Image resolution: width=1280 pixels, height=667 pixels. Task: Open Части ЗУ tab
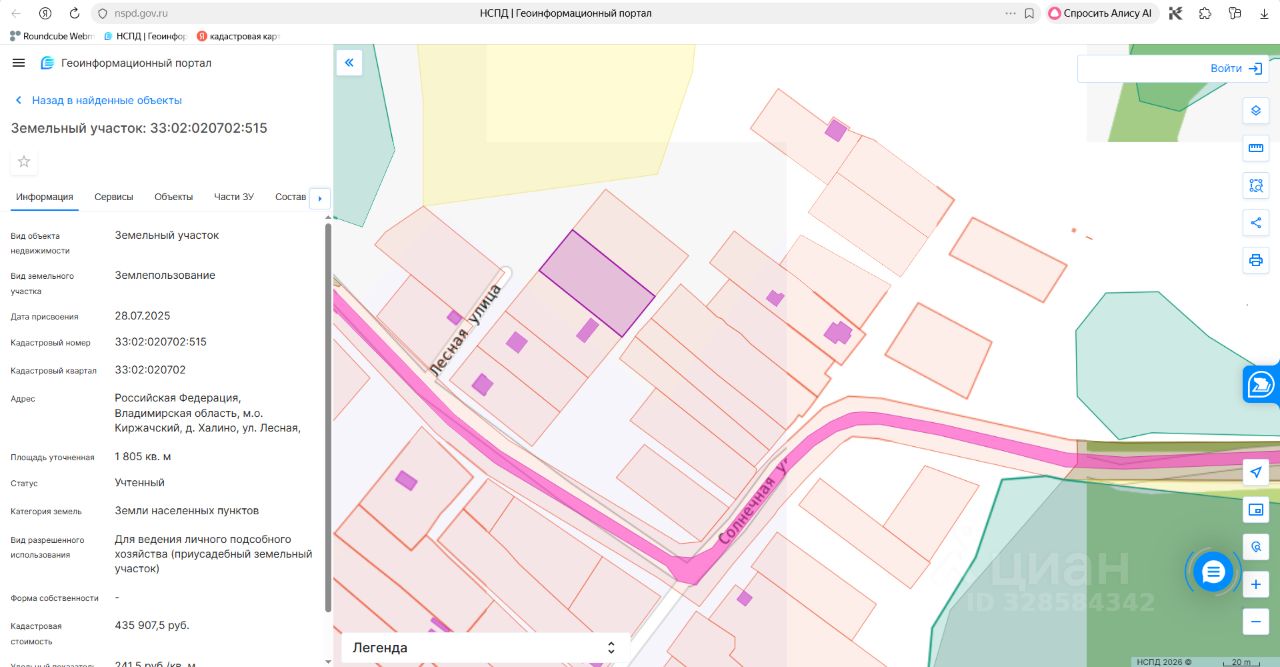point(233,197)
